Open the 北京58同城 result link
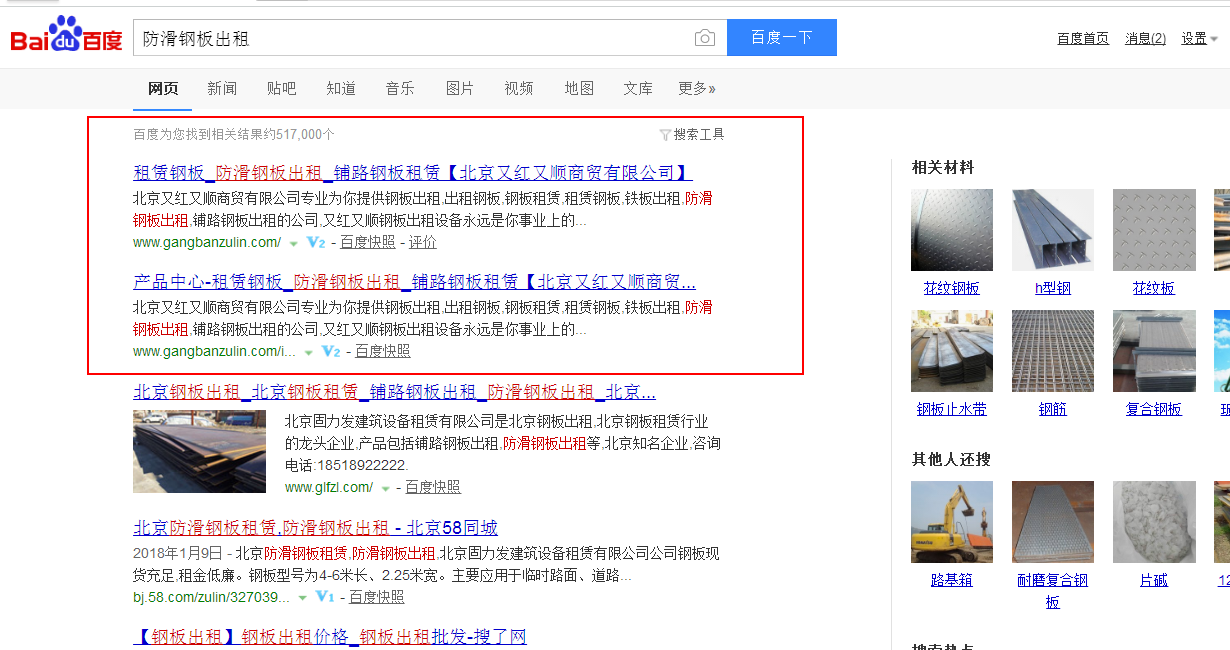 (315, 527)
